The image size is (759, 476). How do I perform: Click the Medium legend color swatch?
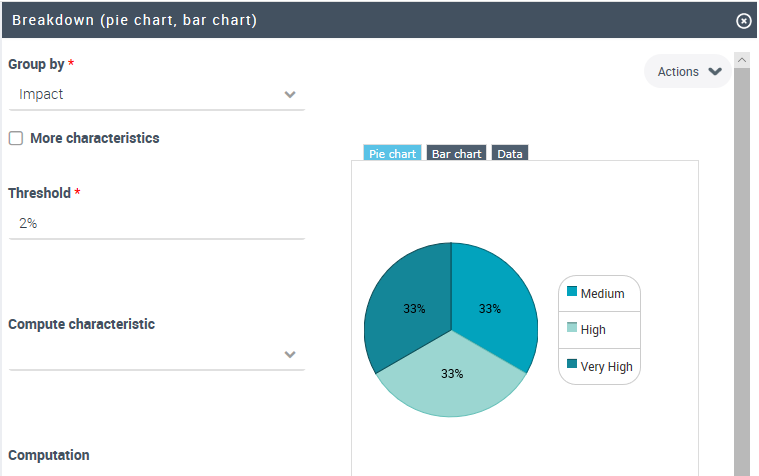point(572,292)
